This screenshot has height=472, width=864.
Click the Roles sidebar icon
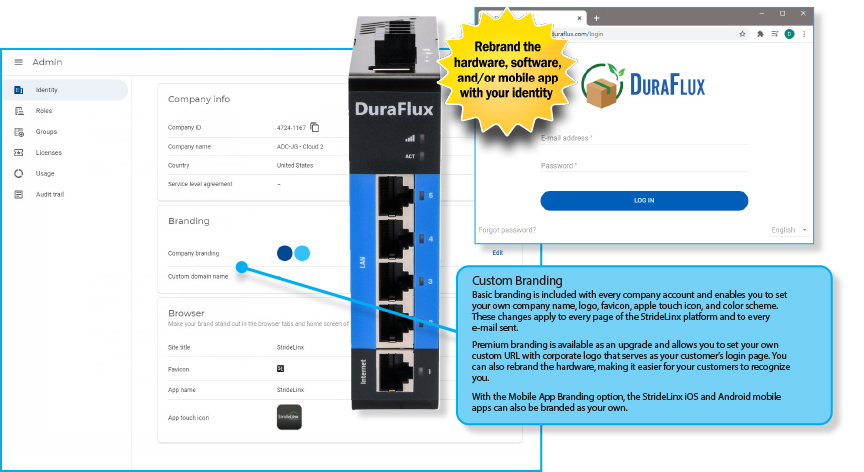pos(19,111)
